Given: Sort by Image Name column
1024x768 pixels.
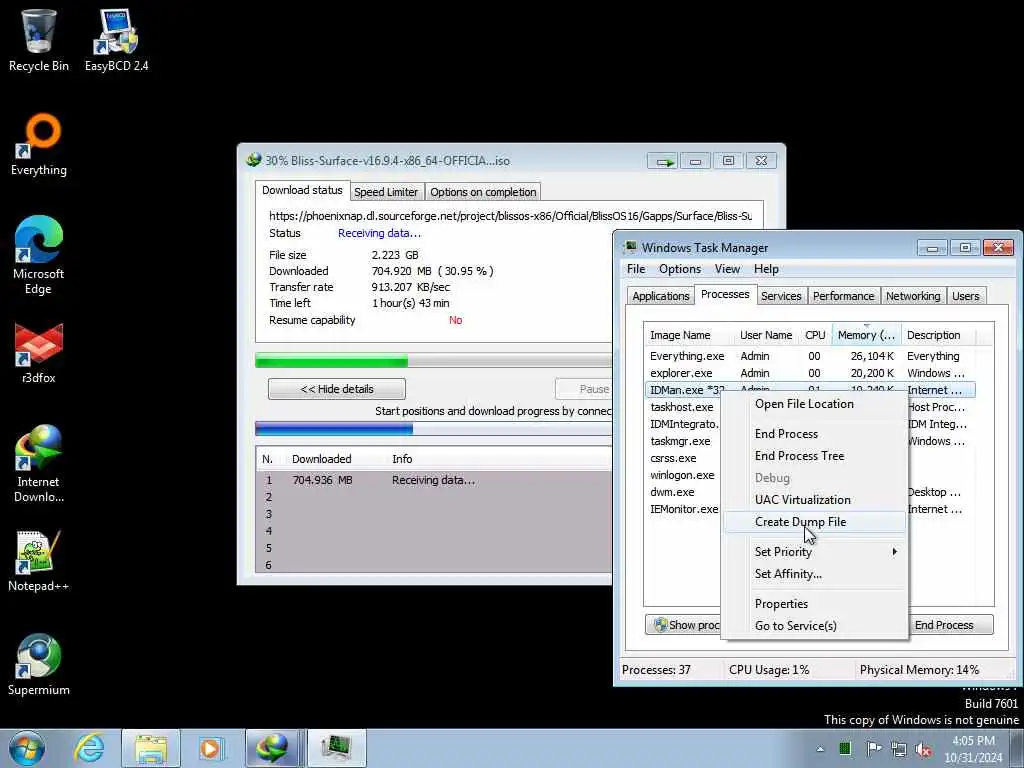Looking at the screenshot, I should coord(680,335).
